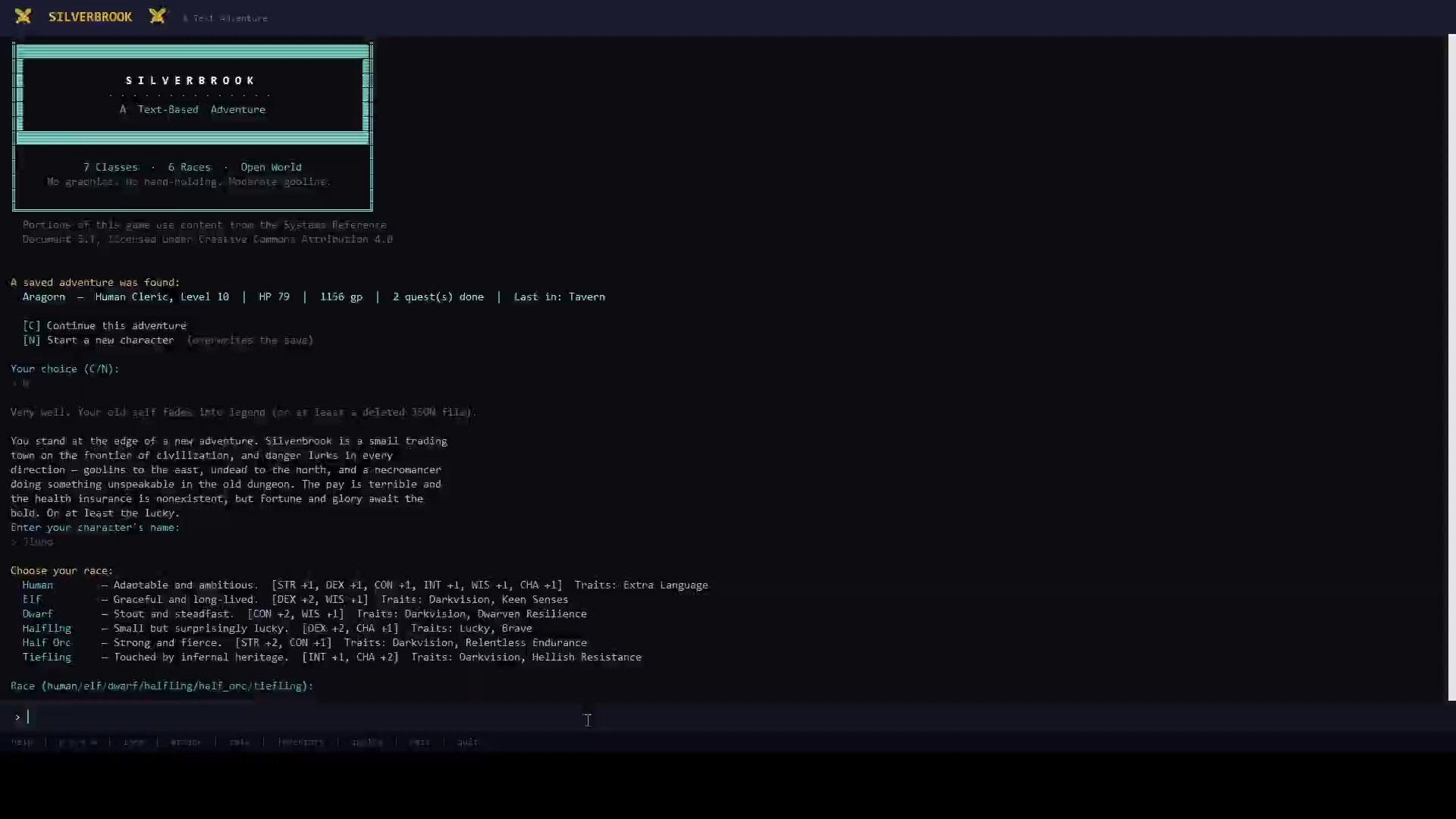The height and width of the screenshot is (819, 1456).
Task: Click the SILVERBROOK title in header
Action: point(89,17)
